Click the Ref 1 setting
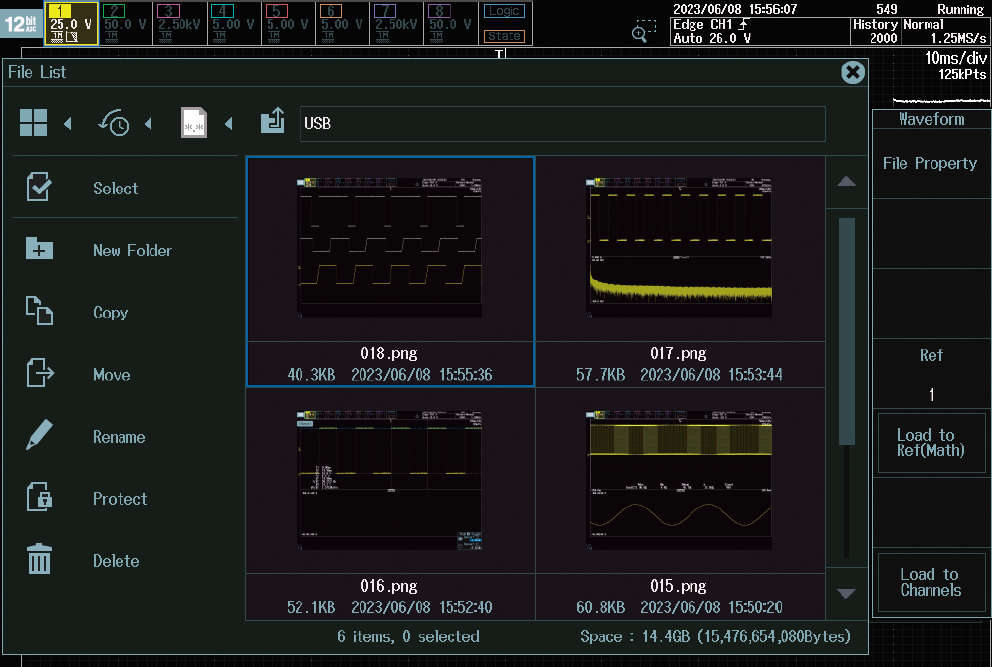The width and height of the screenshot is (992, 667). (930, 373)
